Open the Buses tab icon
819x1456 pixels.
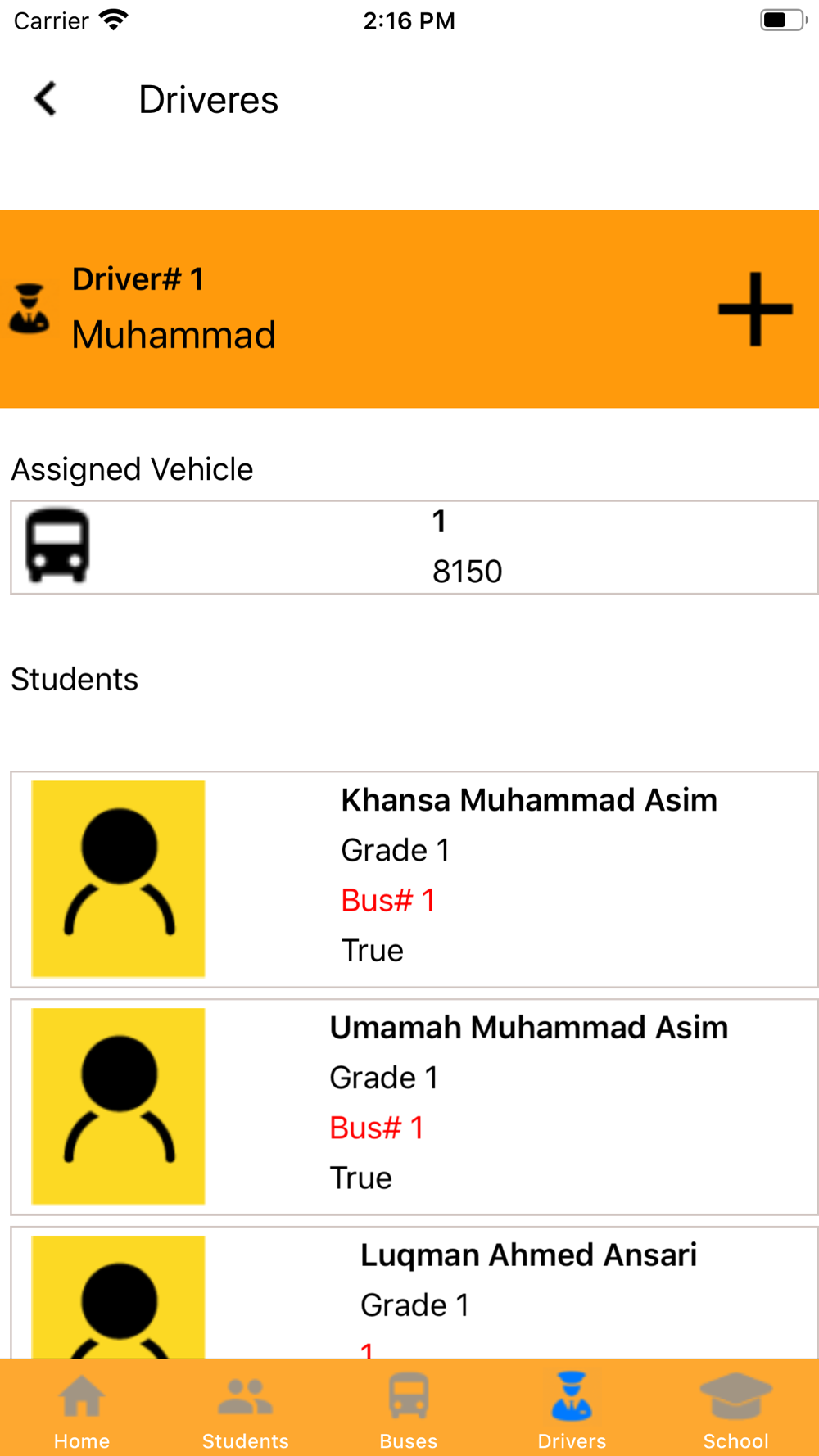coord(409,1395)
